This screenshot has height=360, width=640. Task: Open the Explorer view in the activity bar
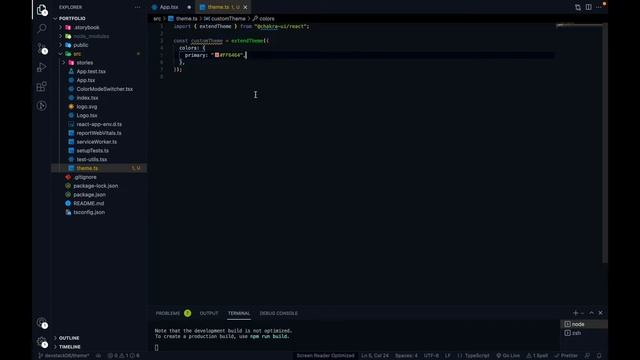click(42, 10)
